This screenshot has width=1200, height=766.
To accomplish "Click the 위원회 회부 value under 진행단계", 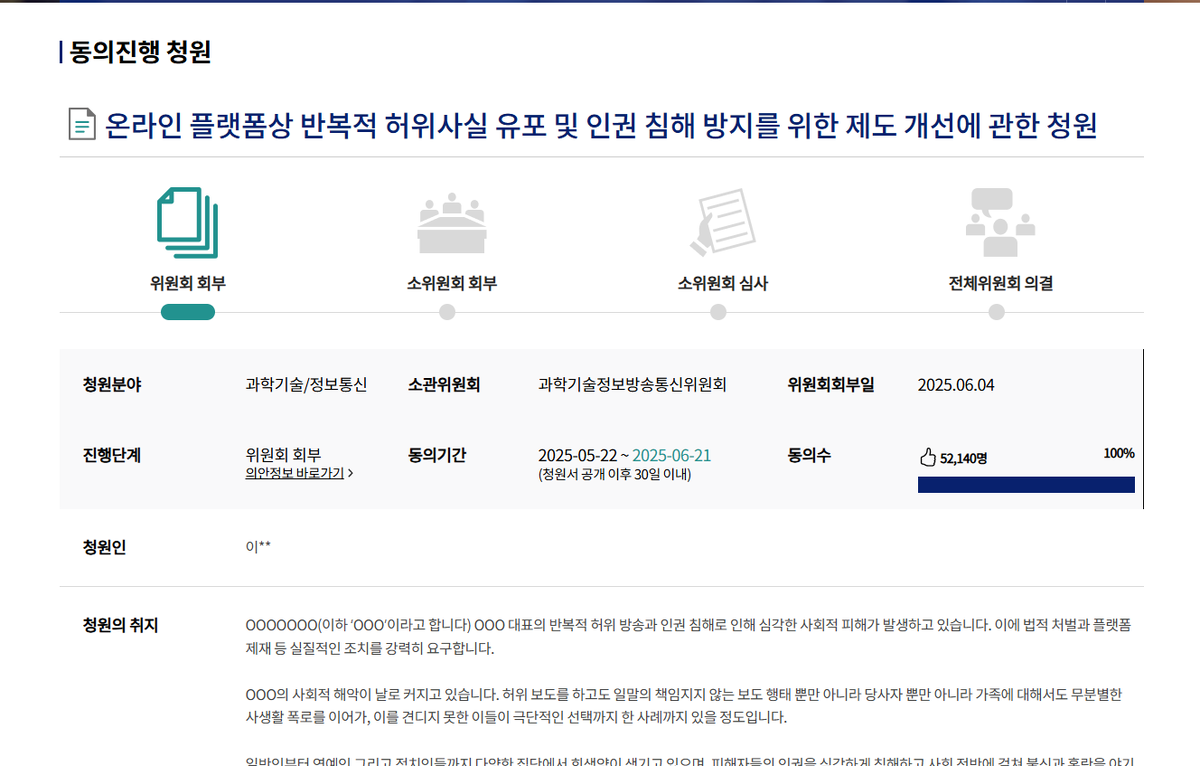I will (x=283, y=455).
